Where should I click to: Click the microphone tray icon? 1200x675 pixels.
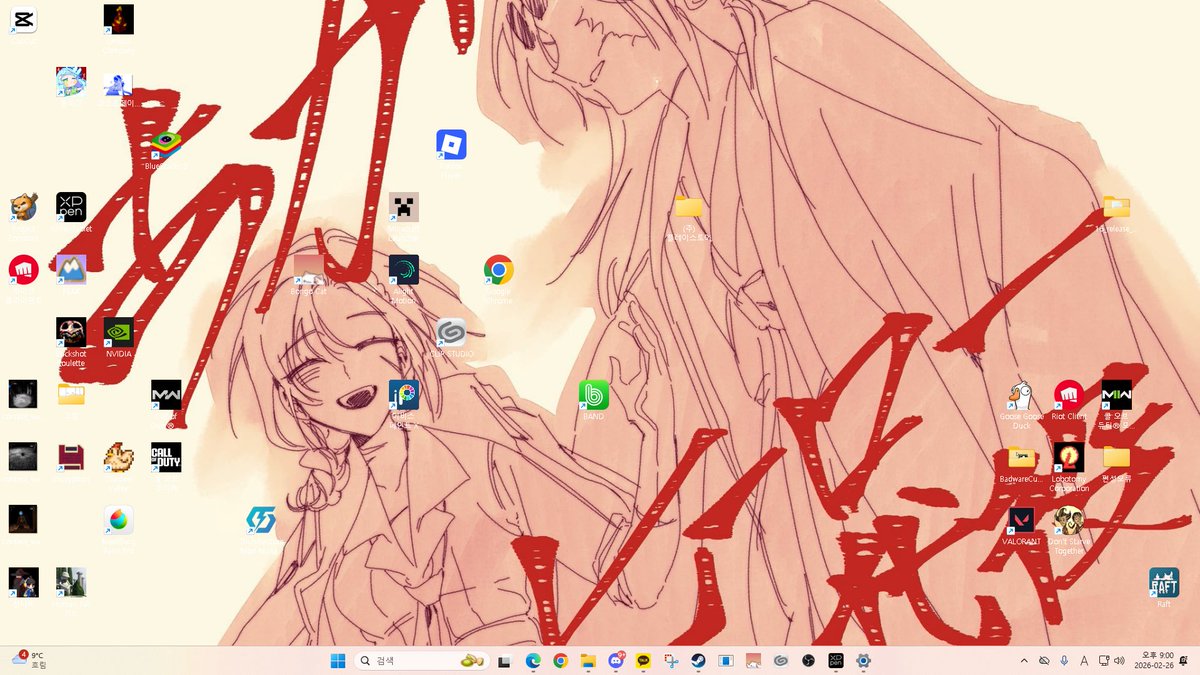pos(1064,660)
